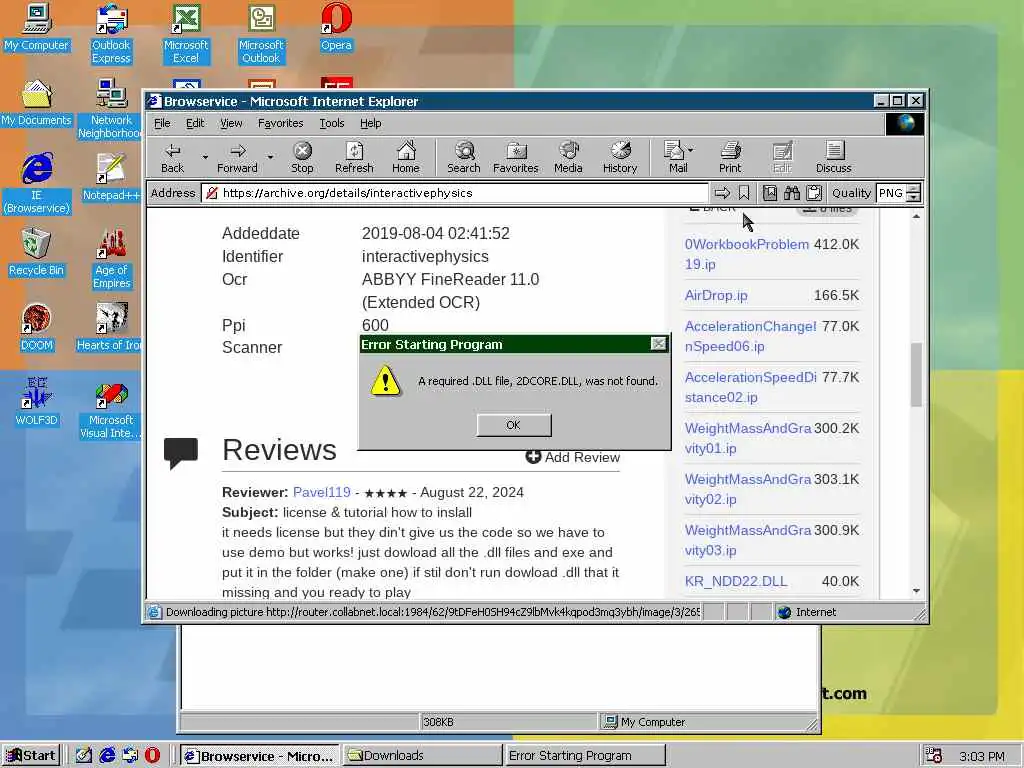Download the AirDrop.ip file link
1024x768 pixels.
(716, 295)
